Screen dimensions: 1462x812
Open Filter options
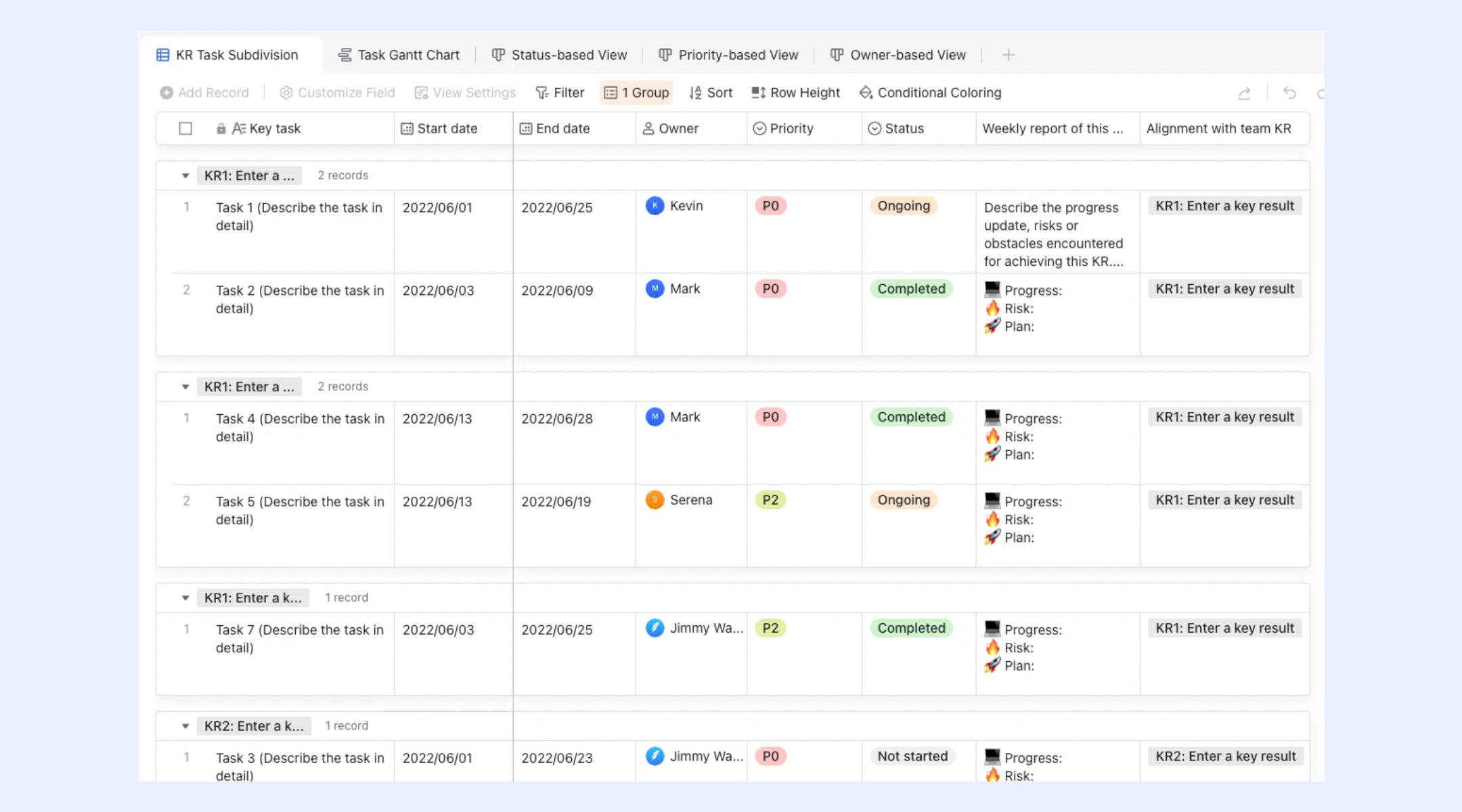point(560,93)
